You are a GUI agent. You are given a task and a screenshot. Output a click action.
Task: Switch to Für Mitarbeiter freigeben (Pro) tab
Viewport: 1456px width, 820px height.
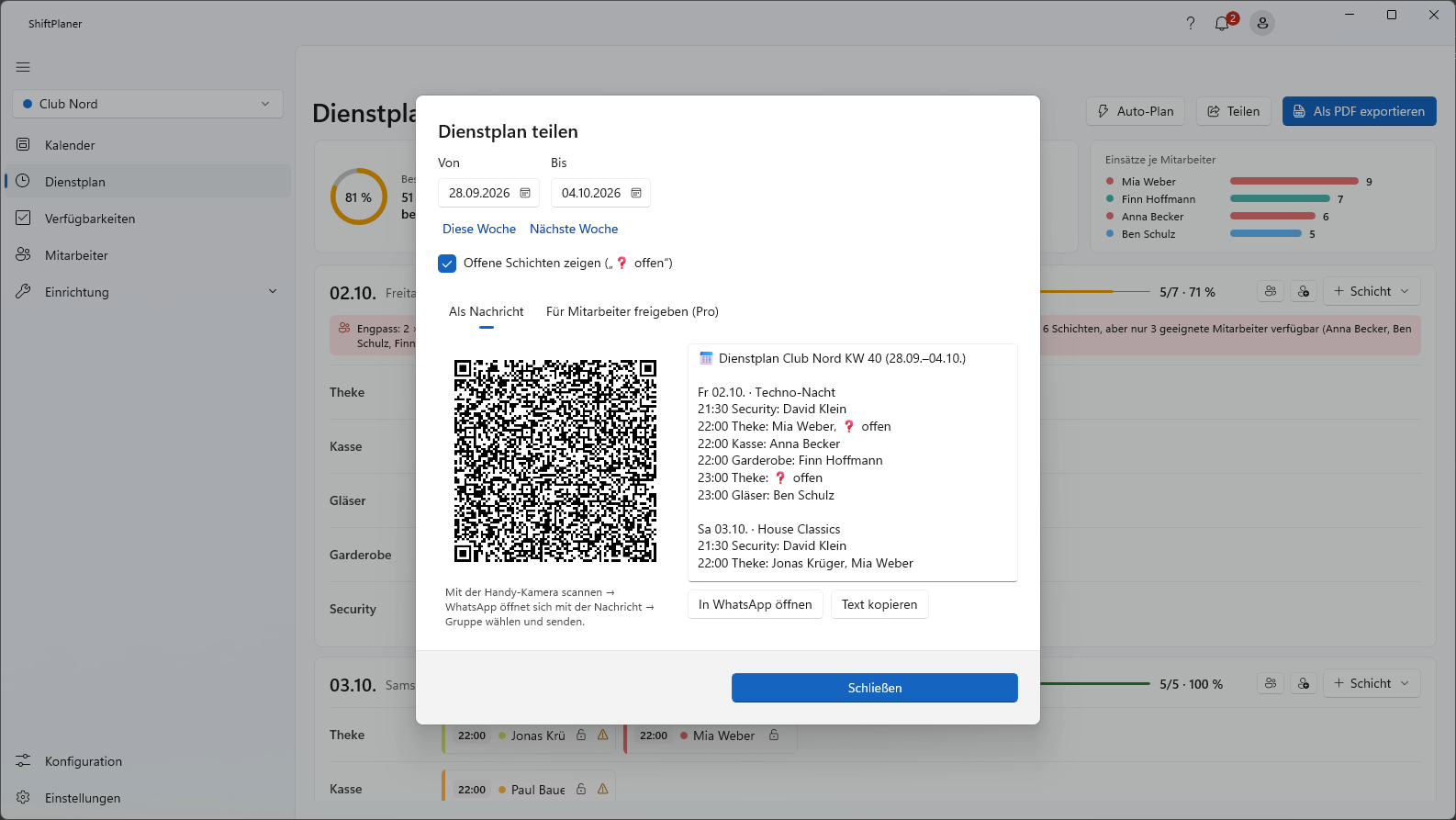point(633,311)
